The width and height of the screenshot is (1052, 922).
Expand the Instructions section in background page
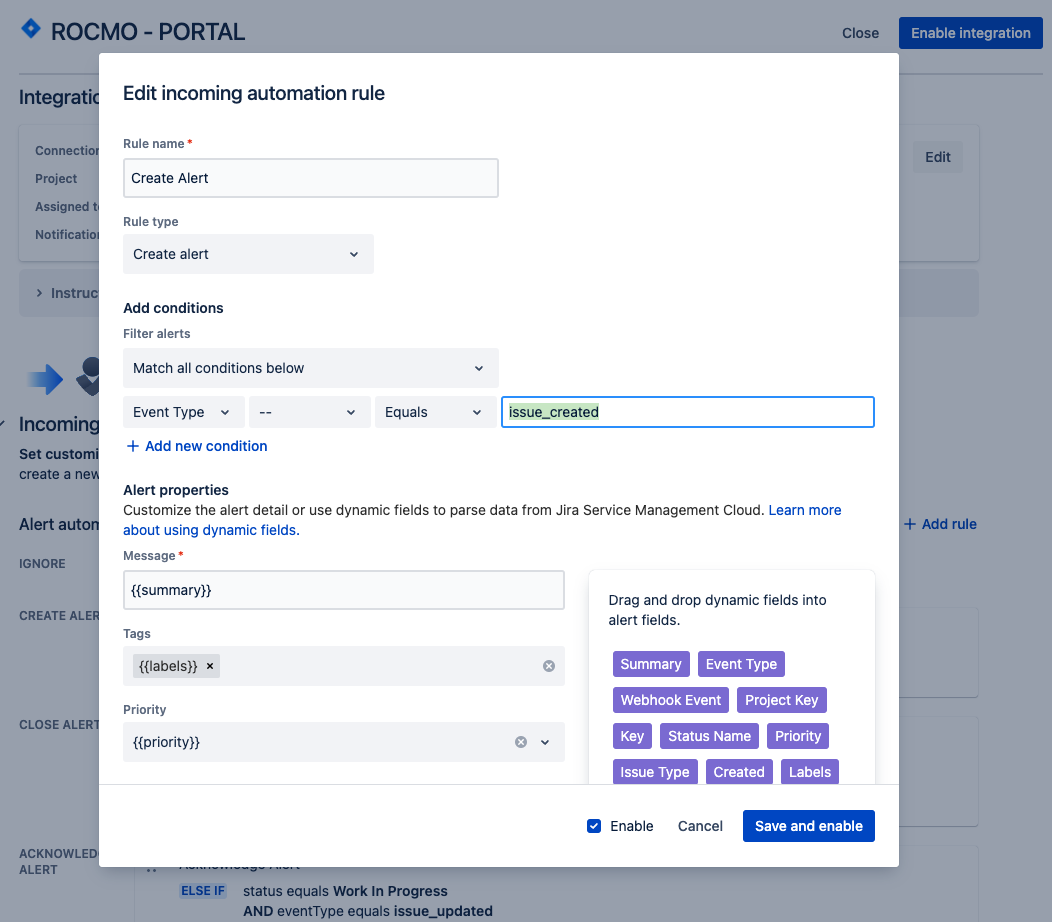[39, 293]
